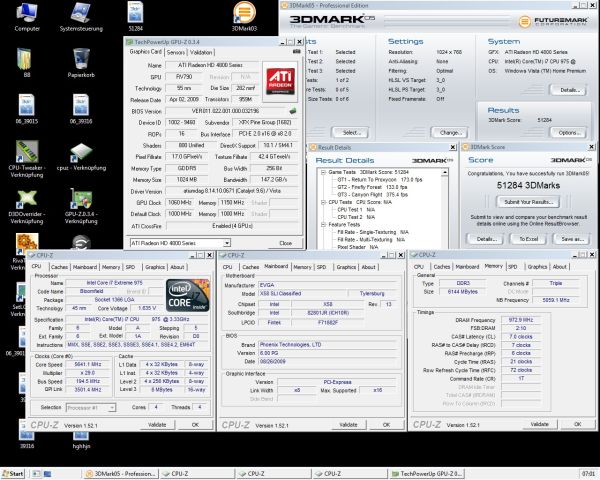The image size is (600, 480).
Task: Click the CPU Test 1 row
Action: [356, 209]
